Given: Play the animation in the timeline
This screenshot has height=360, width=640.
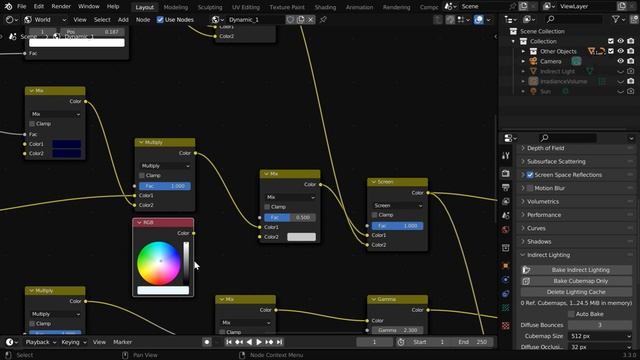Looking at the screenshot, I should pos(259,342).
